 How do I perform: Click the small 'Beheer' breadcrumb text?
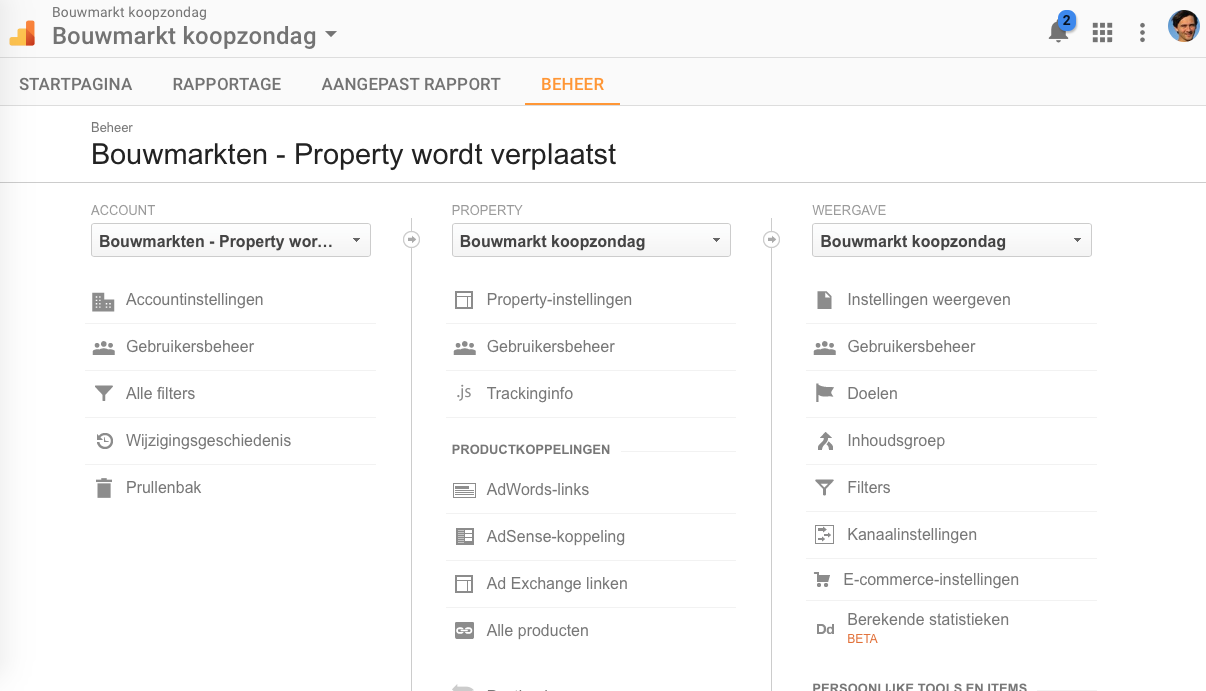point(112,128)
